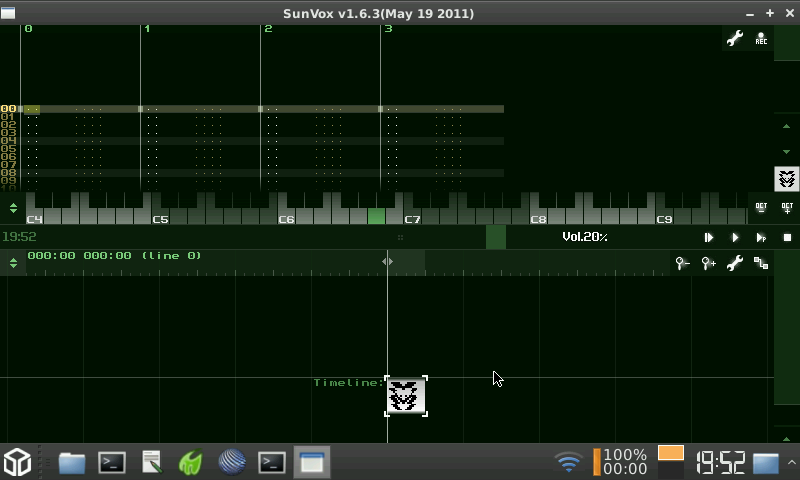Click the keyboard panel divider up-down arrows
The image size is (800, 480).
coord(13,208)
